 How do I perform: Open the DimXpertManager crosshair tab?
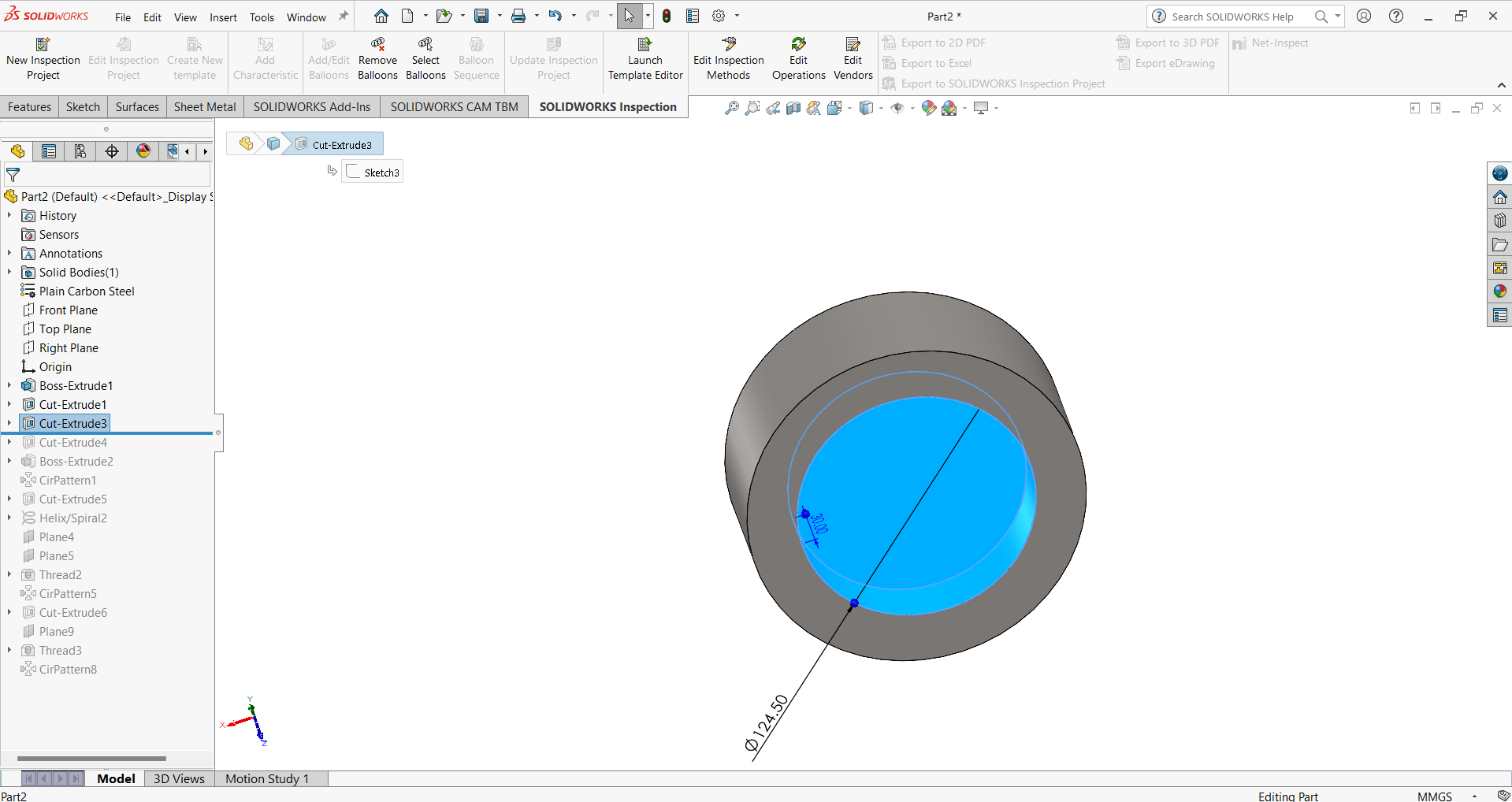click(112, 151)
